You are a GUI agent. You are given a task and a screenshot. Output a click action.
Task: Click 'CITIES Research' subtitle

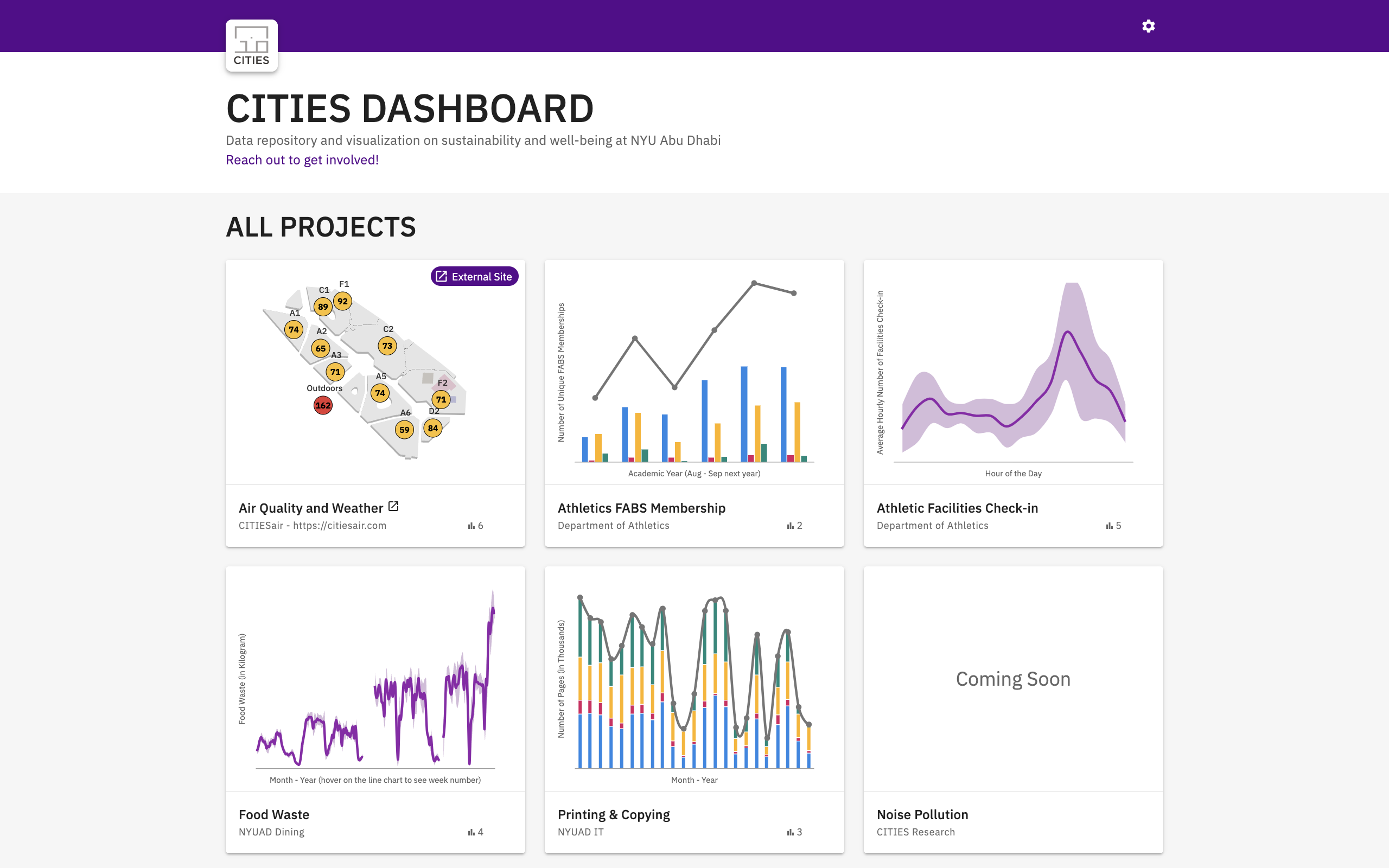916,832
